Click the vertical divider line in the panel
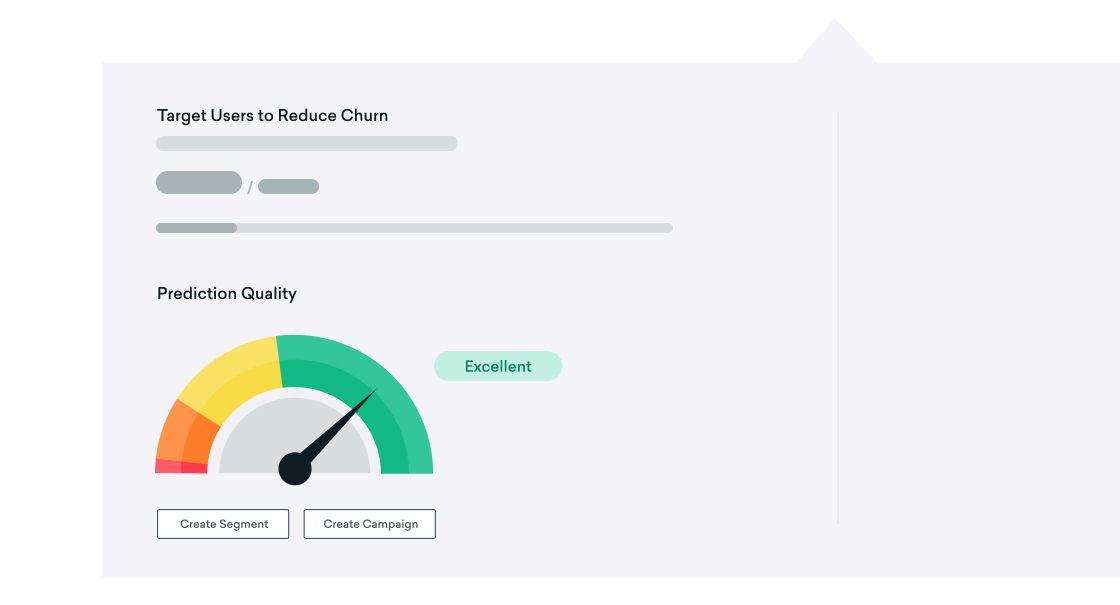Screen dimensions: 1120x605 click(838, 318)
